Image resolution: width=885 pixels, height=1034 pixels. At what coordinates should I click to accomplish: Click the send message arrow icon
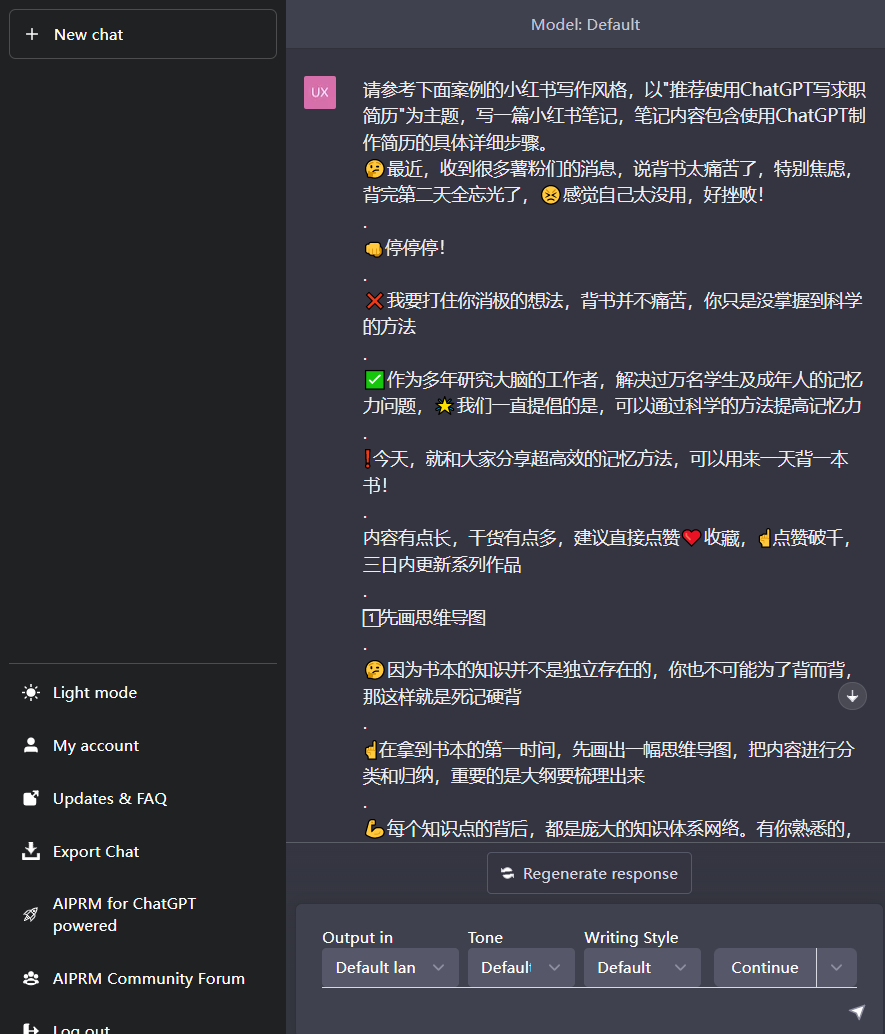(x=857, y=1011)
